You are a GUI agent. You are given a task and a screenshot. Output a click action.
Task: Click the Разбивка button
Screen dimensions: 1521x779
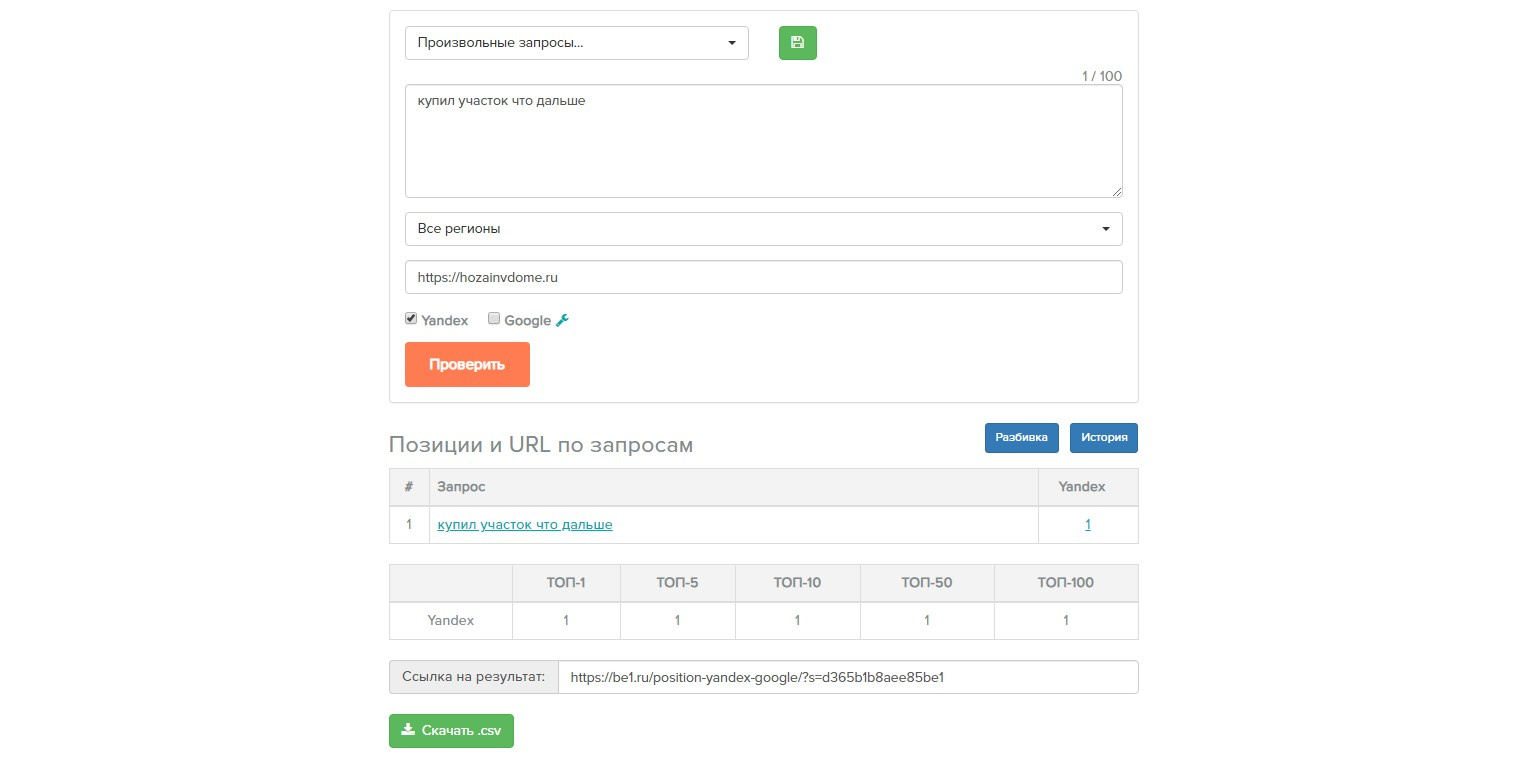[1021, 438]
